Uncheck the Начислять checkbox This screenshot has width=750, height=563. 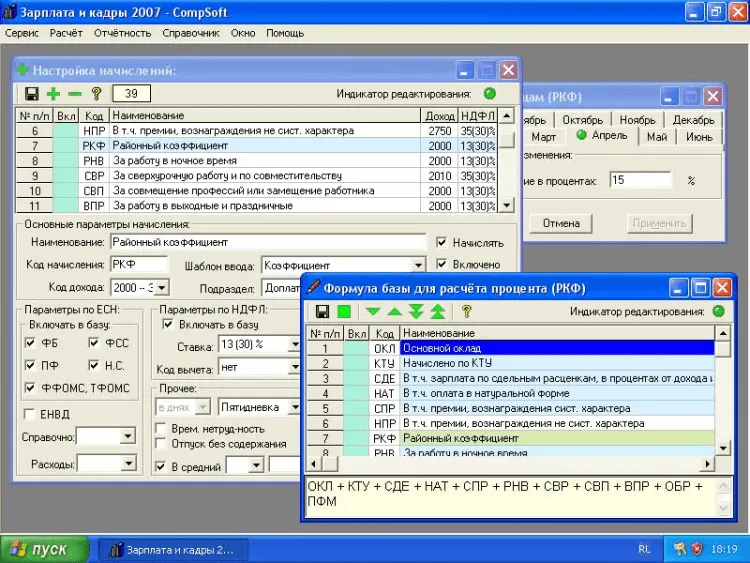[443, 243]
